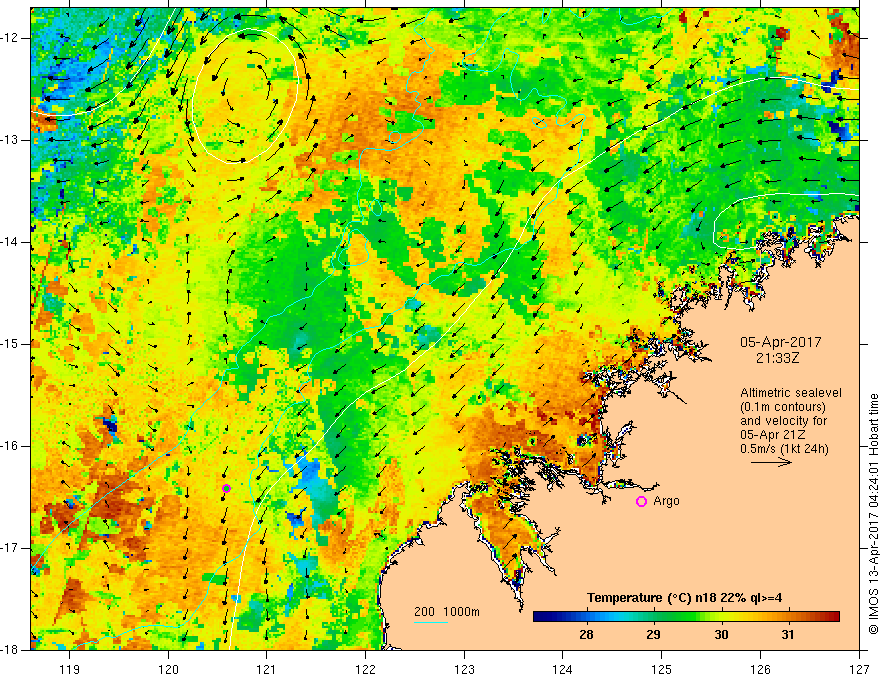Click longitude axis label '120'
880x680 pixels.
pos(168,669)
